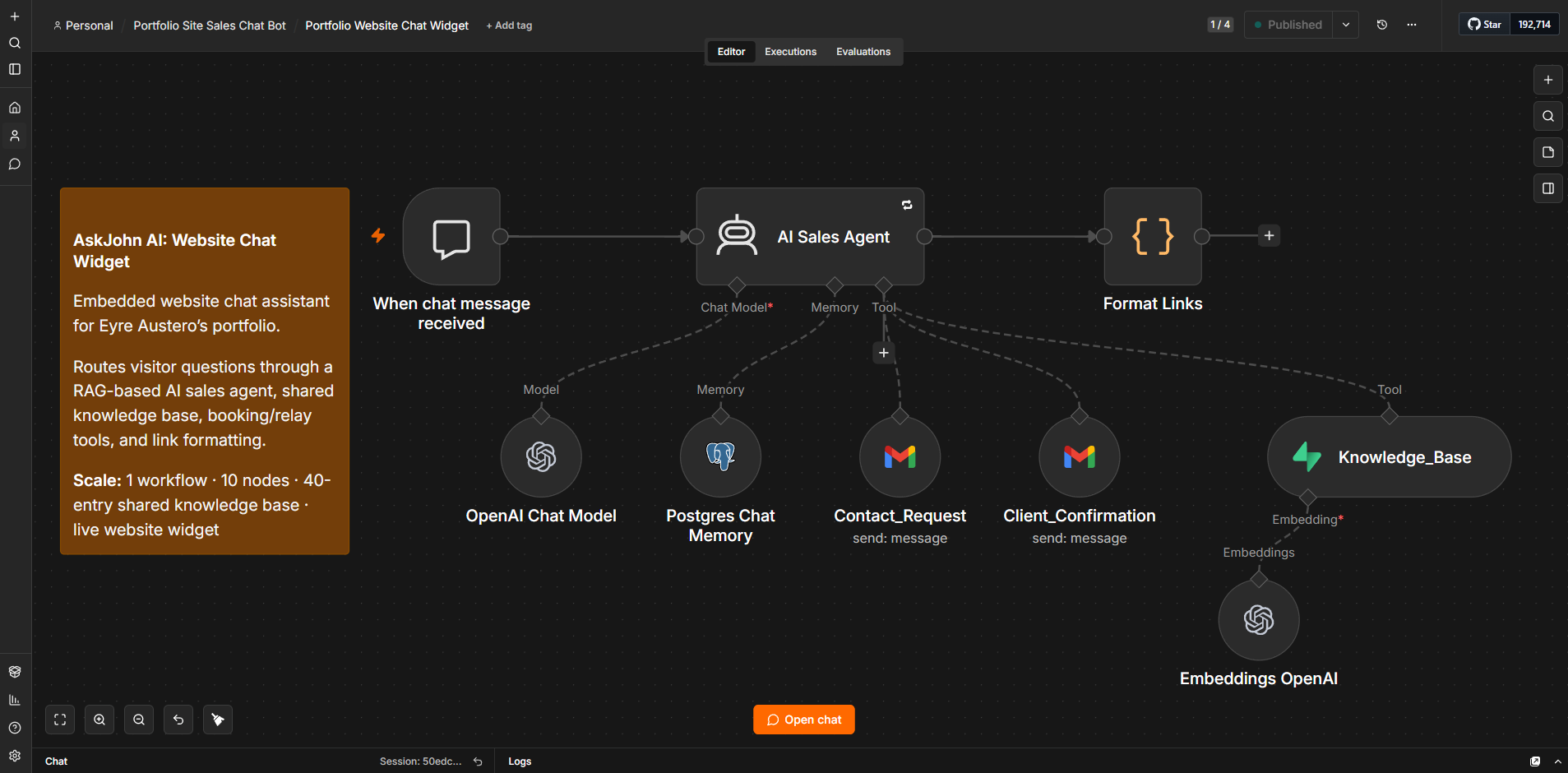This screenshot has width=1568, height=773.
Task: Switch to the Editor tab
Action: pos(731,52)
